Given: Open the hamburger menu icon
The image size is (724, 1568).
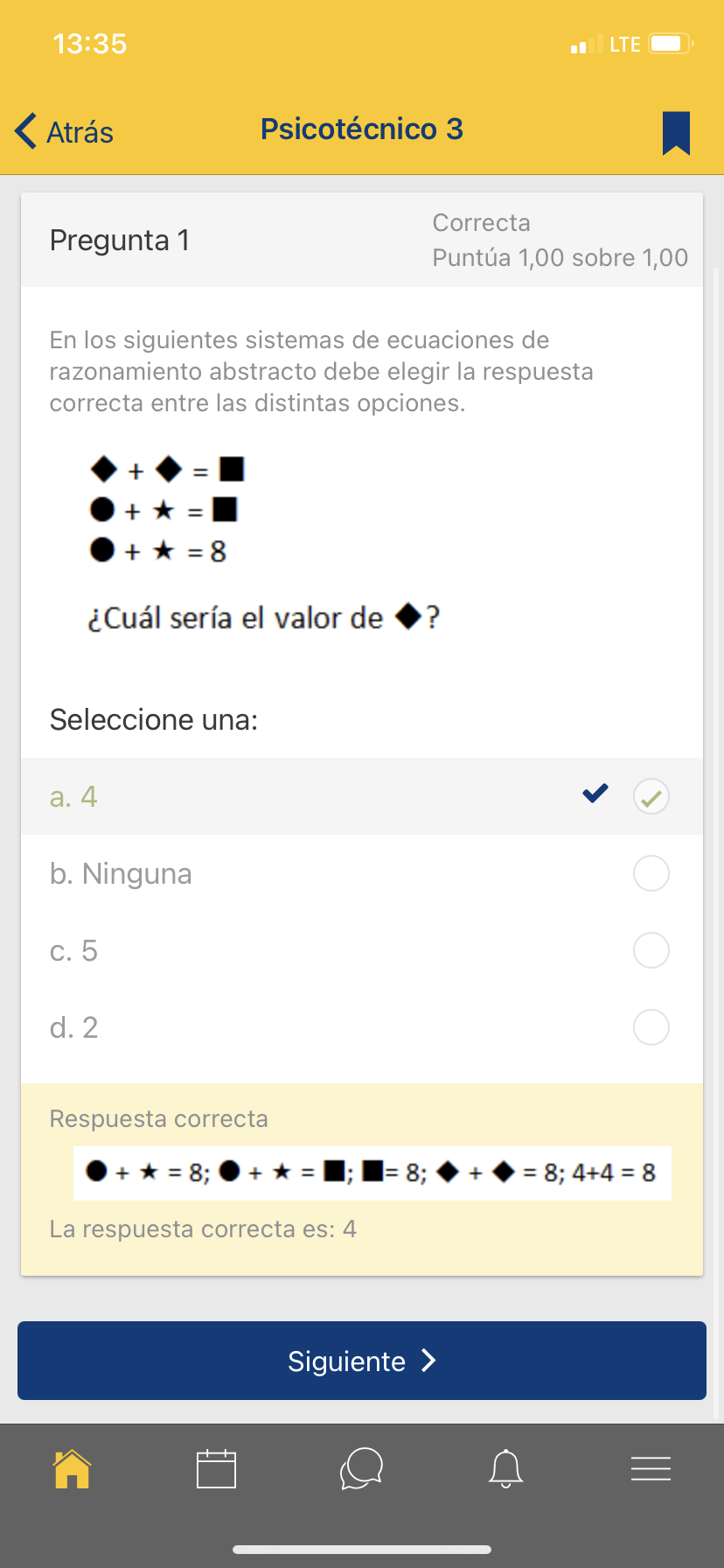Looking at the screenshot, I should [x=651, y=1468].
